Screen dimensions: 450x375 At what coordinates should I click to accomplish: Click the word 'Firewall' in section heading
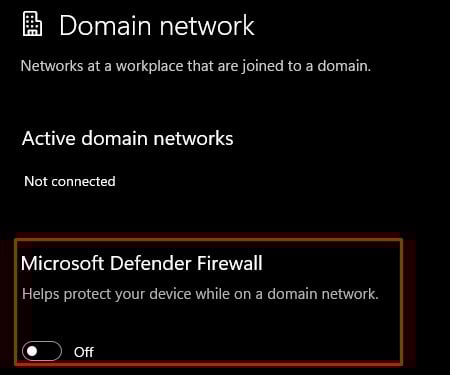[x=230, y=263]
